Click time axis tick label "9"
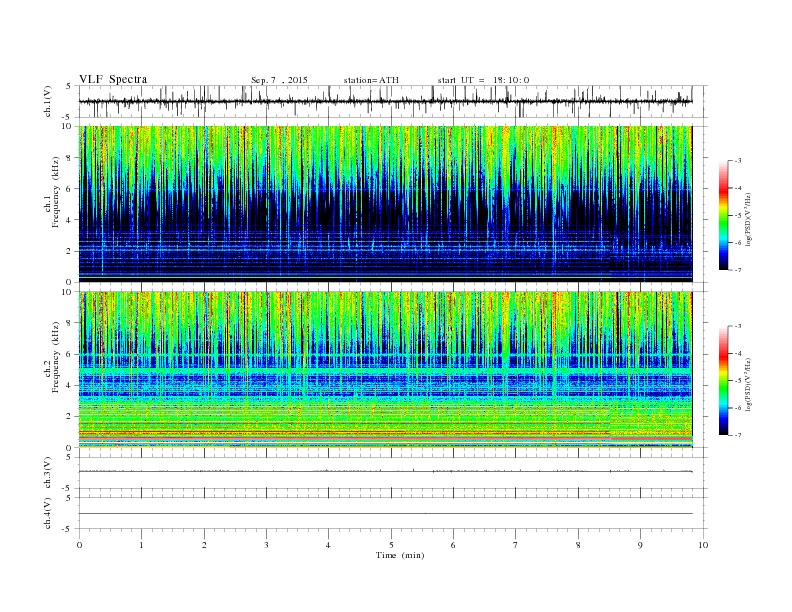The image size is (792, 612). (x=640, y=545)
